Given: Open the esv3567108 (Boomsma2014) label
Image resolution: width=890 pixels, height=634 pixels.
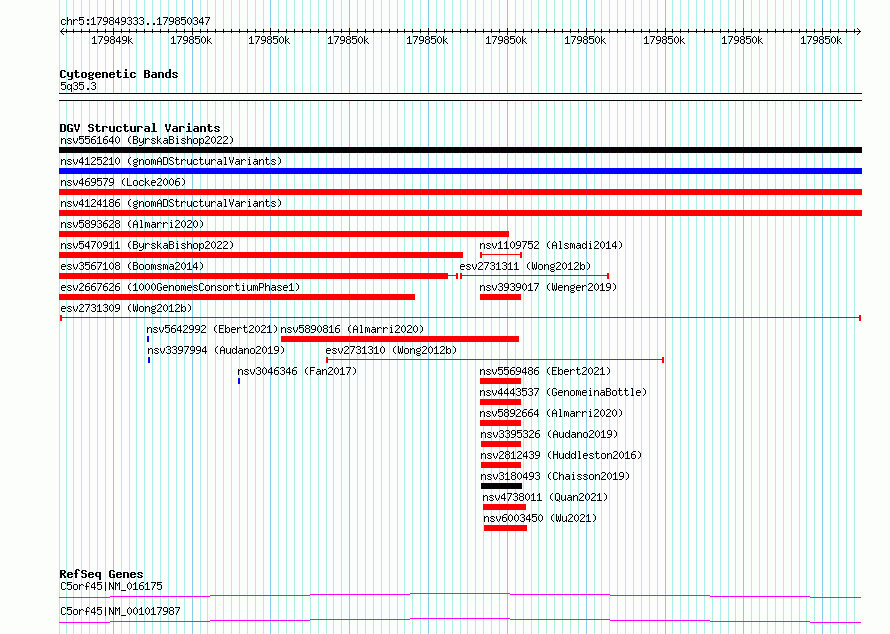Looking at the screenshot, I should click(x=132, y=266).
